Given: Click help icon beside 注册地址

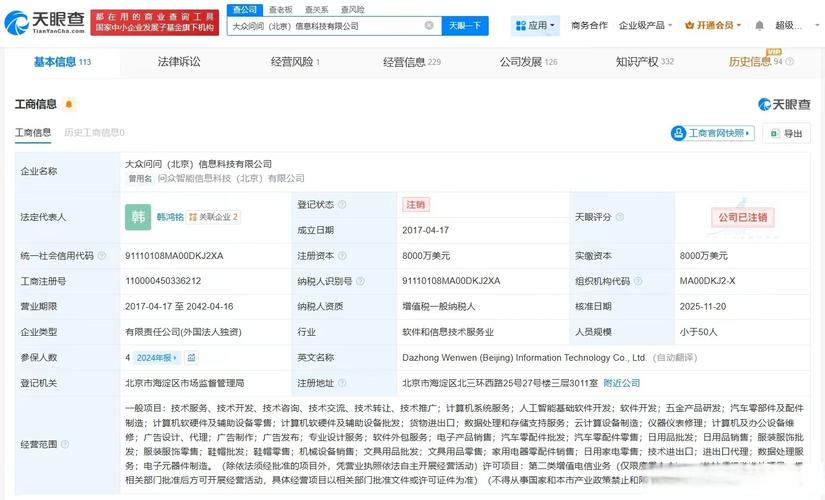Looking at the screenshot, I should pyautogui.click(x=342, y=383).
